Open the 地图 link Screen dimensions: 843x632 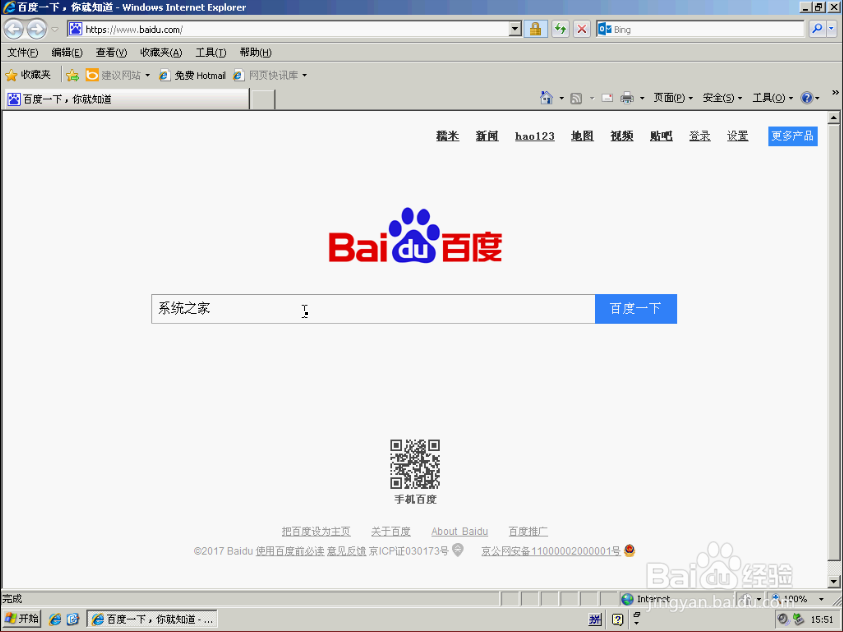pyautogui.click(x=582, y=136)
